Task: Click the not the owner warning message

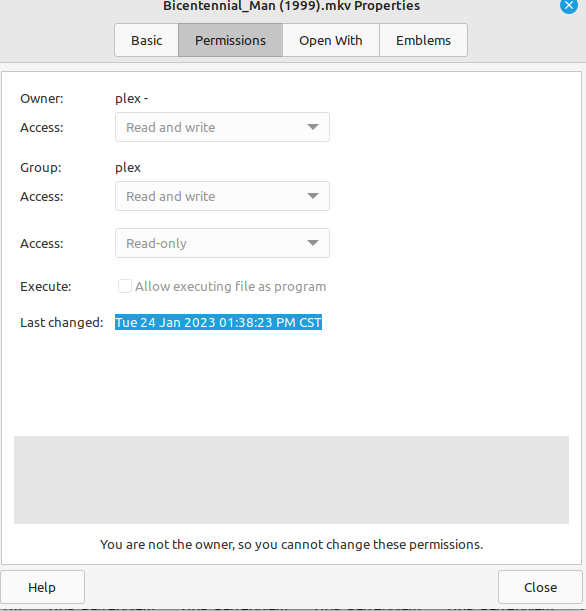Action: pyautogui.click(x=291, y=544)
